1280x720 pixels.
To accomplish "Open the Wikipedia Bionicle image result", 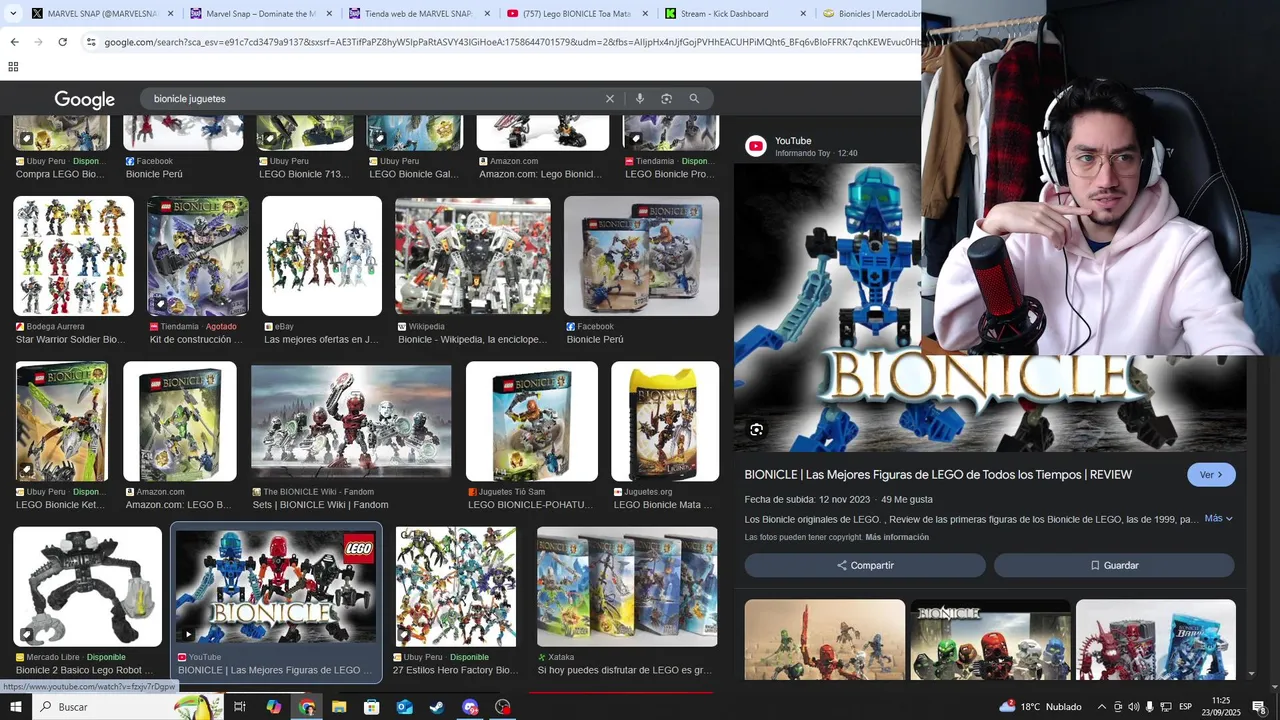I will [x=473, y=256].
